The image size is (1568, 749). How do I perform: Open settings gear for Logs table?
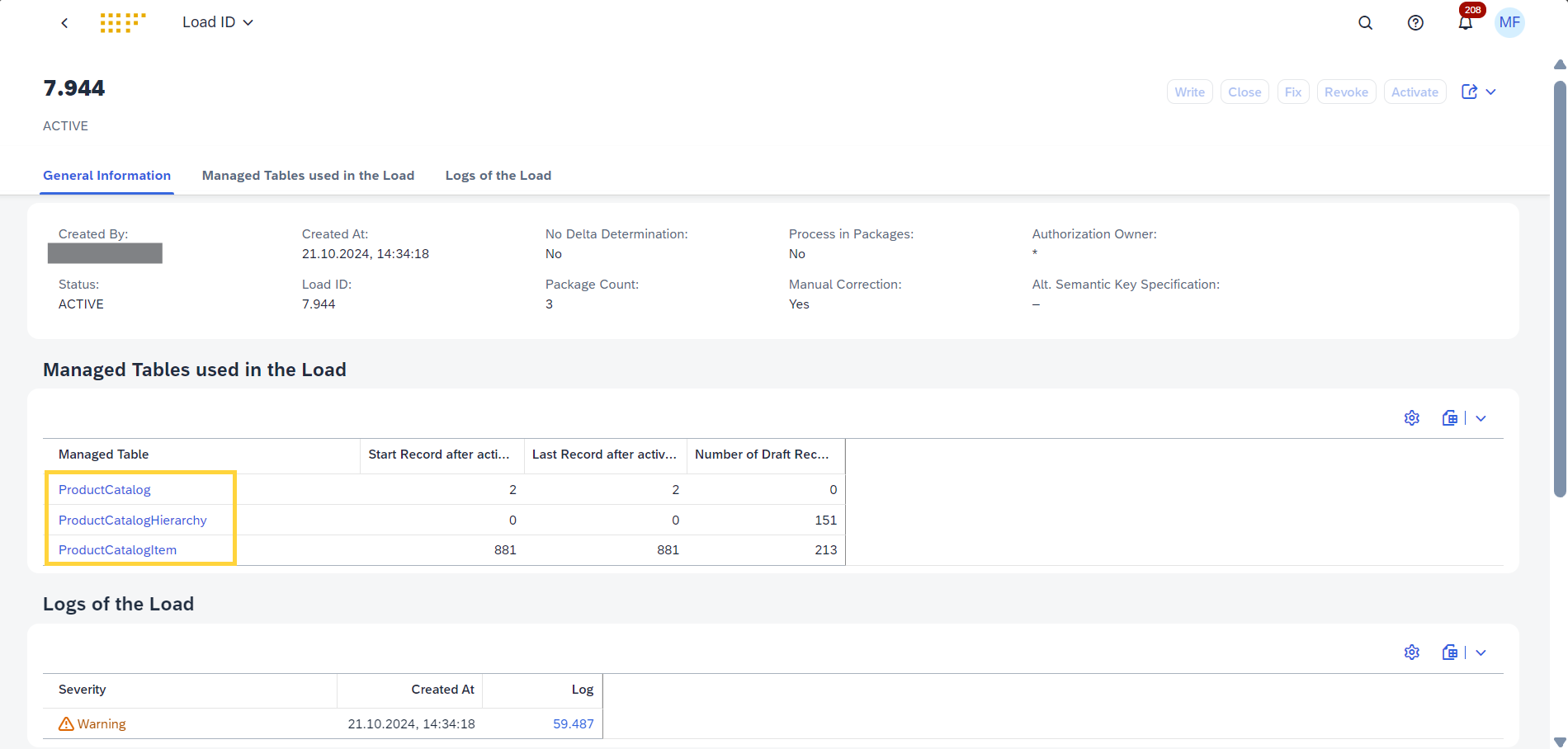[1412, 652]
